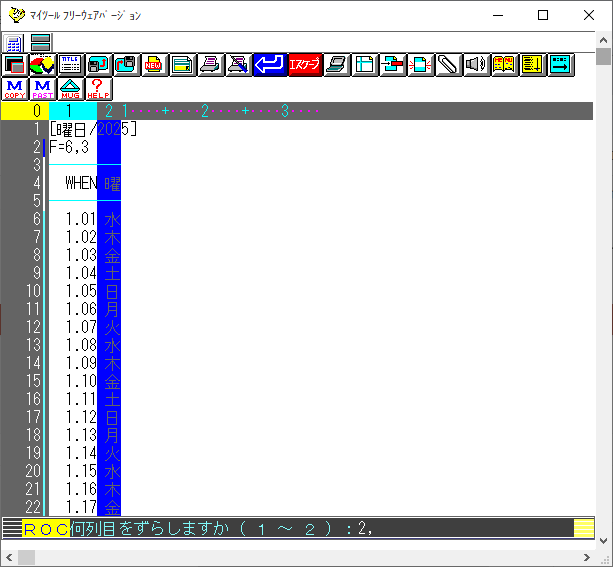Click the printer icon in toolbar
This screenshot has width=613, height=567.
(210, 66)
